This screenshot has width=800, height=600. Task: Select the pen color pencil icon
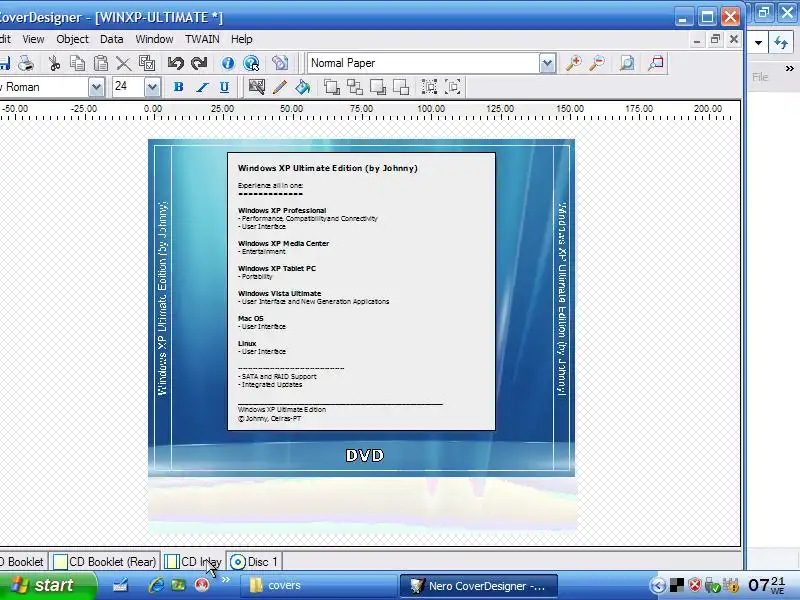click(280, 87)
